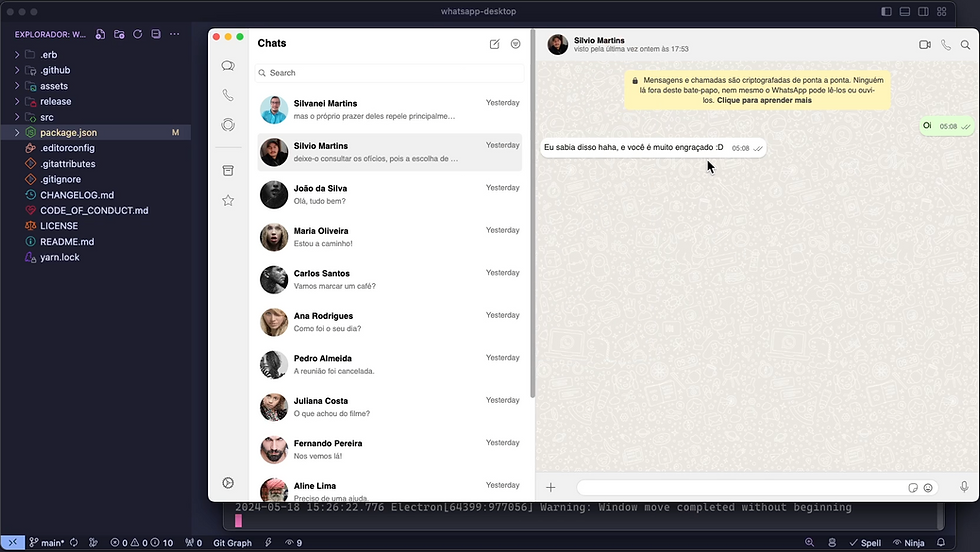Click Fernando Pereira's avatar thumbnail
980x552 pixels.
(274, 449)
